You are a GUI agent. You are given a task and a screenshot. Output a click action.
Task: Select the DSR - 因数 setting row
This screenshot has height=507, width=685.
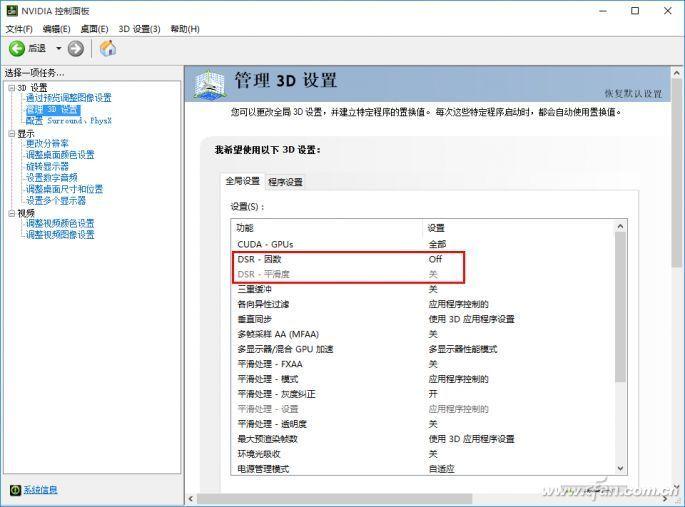[422, 259]
